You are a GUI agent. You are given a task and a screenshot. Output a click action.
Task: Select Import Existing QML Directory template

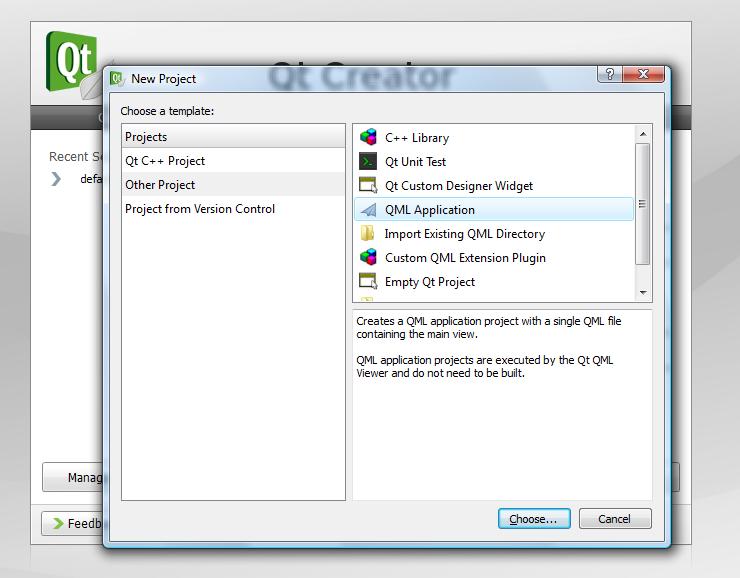(494, 234)
